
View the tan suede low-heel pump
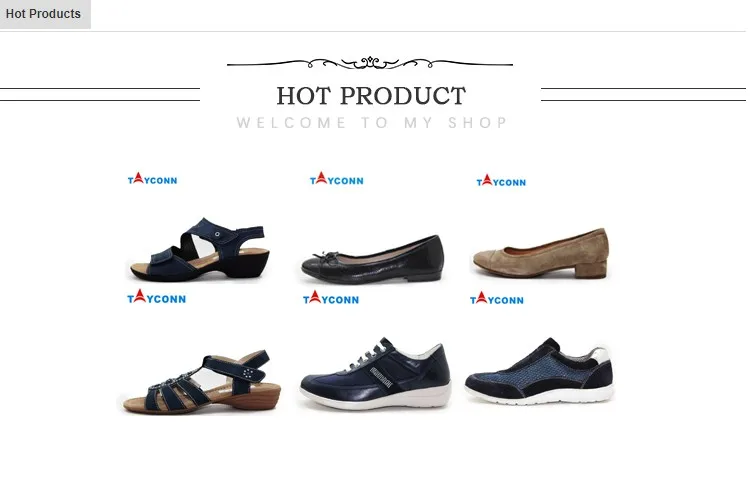540,253
